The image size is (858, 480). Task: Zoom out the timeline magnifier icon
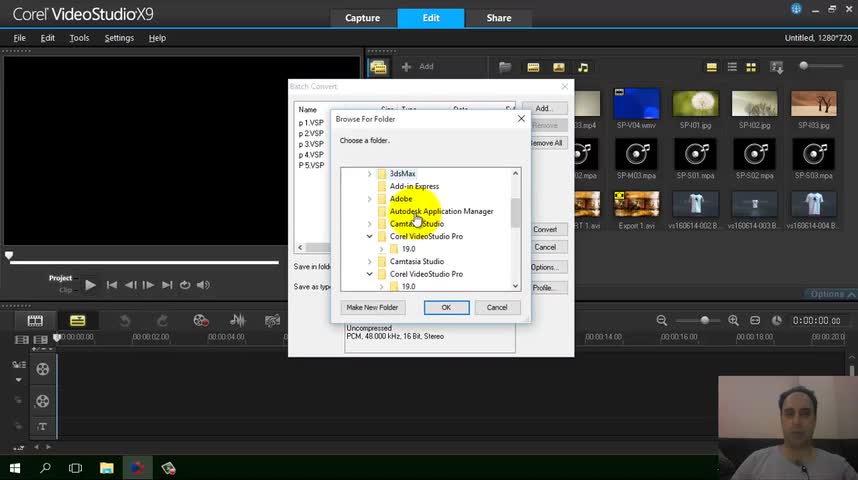pyautogui.click(x=662, y=321)
